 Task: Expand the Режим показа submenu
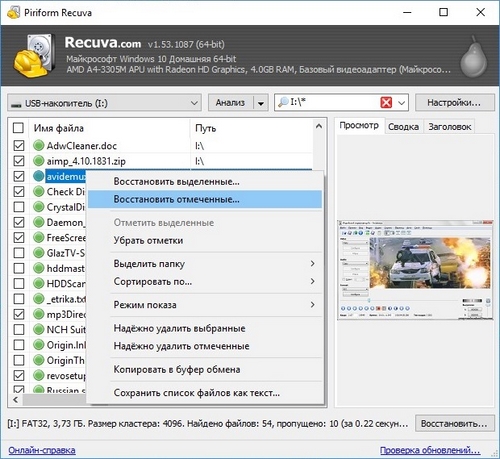[312, 305]
